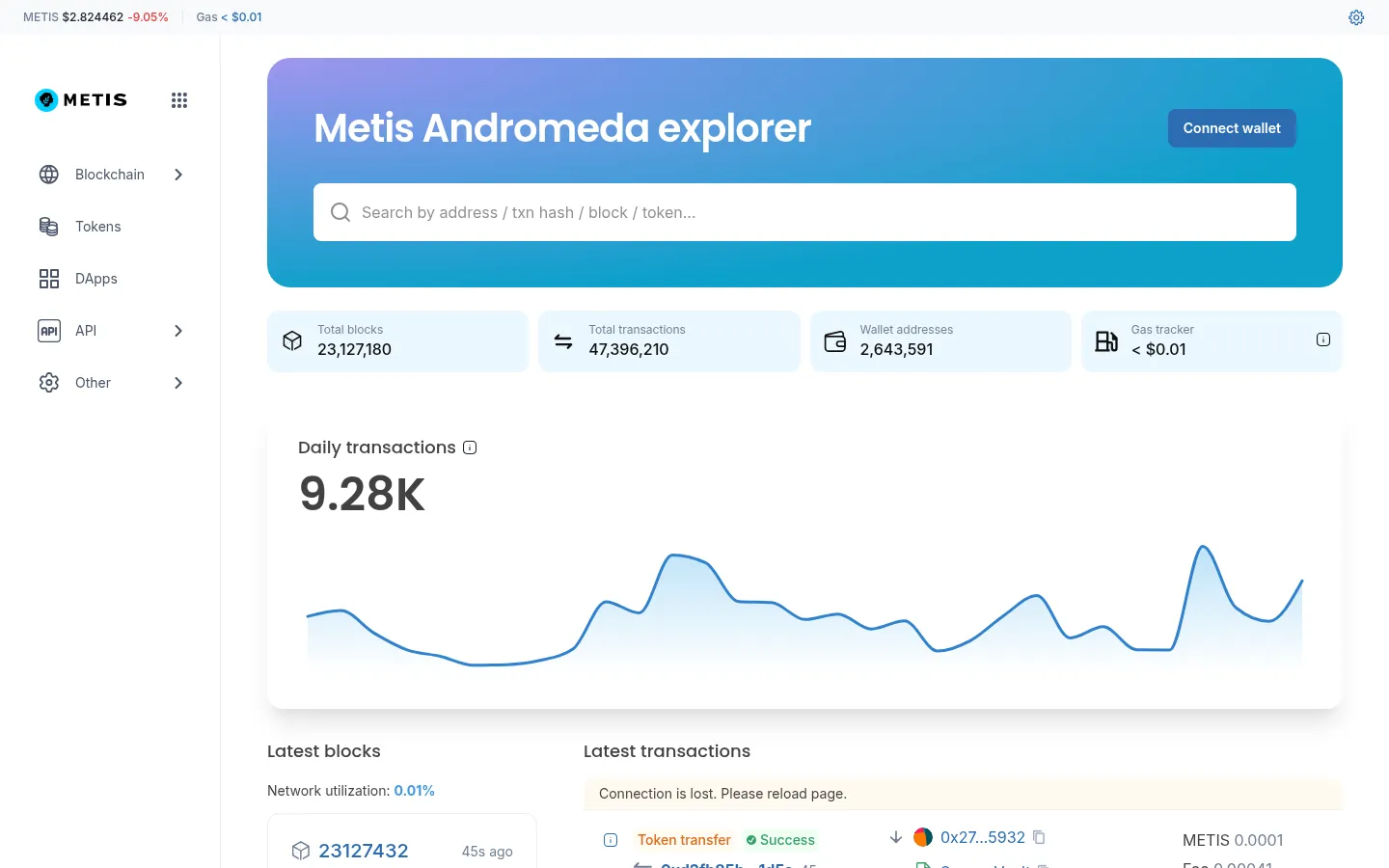Click the Gas tracker pump icon
Viewport: 1389px width, 868px height.
(x=1106, y=340)
